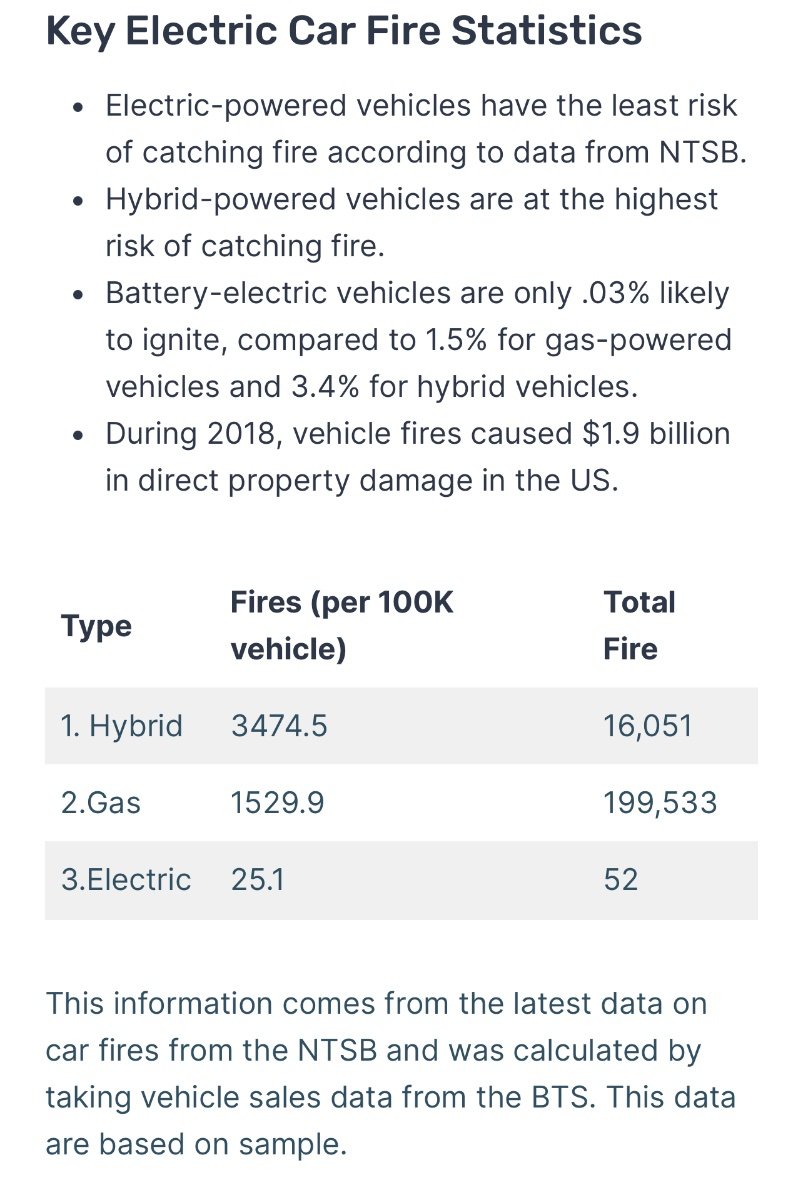The image size is (803, 1200).
Task: Click the Key Electric Car Fire Statistics heading
Action: (344, 32)
